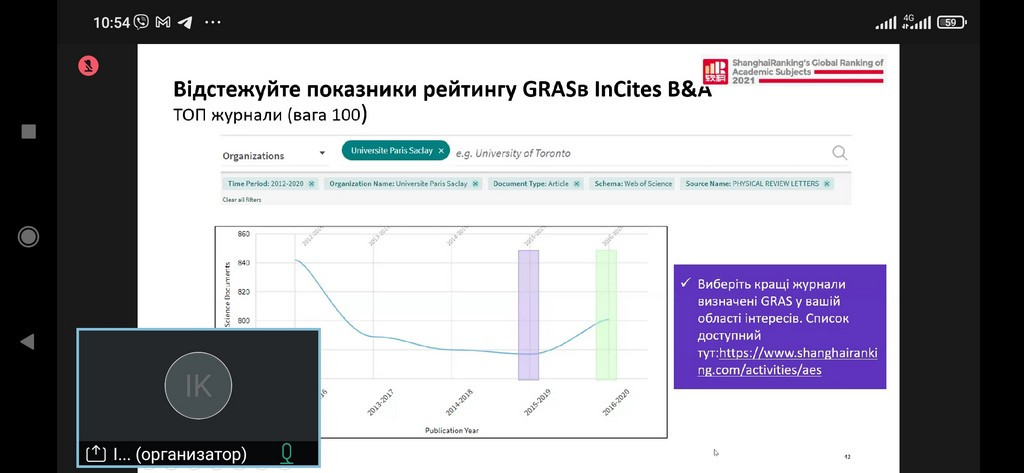Screen dimensions: 1024x473
Task: Click the dropdown arrow next to Organizations
Action: coord(322,154)
